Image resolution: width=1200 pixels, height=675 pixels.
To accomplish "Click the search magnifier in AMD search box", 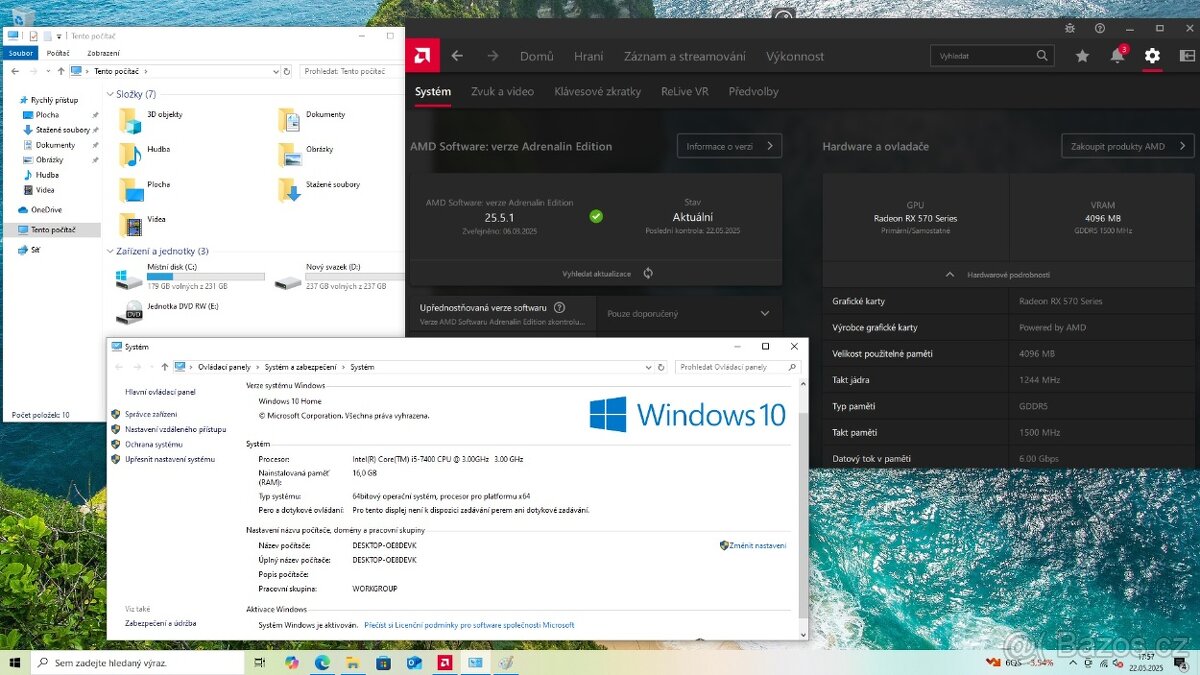I will (1042, 56).
